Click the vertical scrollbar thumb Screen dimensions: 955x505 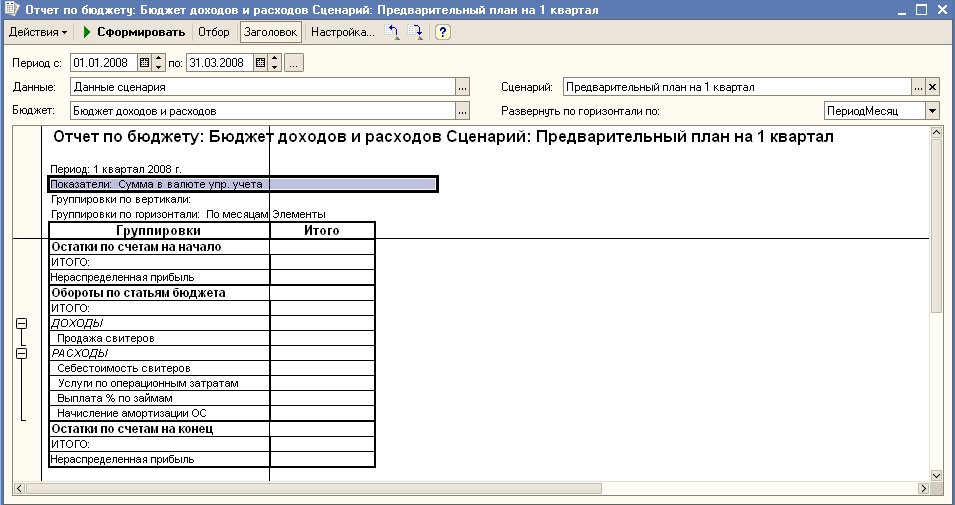point(937,225)
